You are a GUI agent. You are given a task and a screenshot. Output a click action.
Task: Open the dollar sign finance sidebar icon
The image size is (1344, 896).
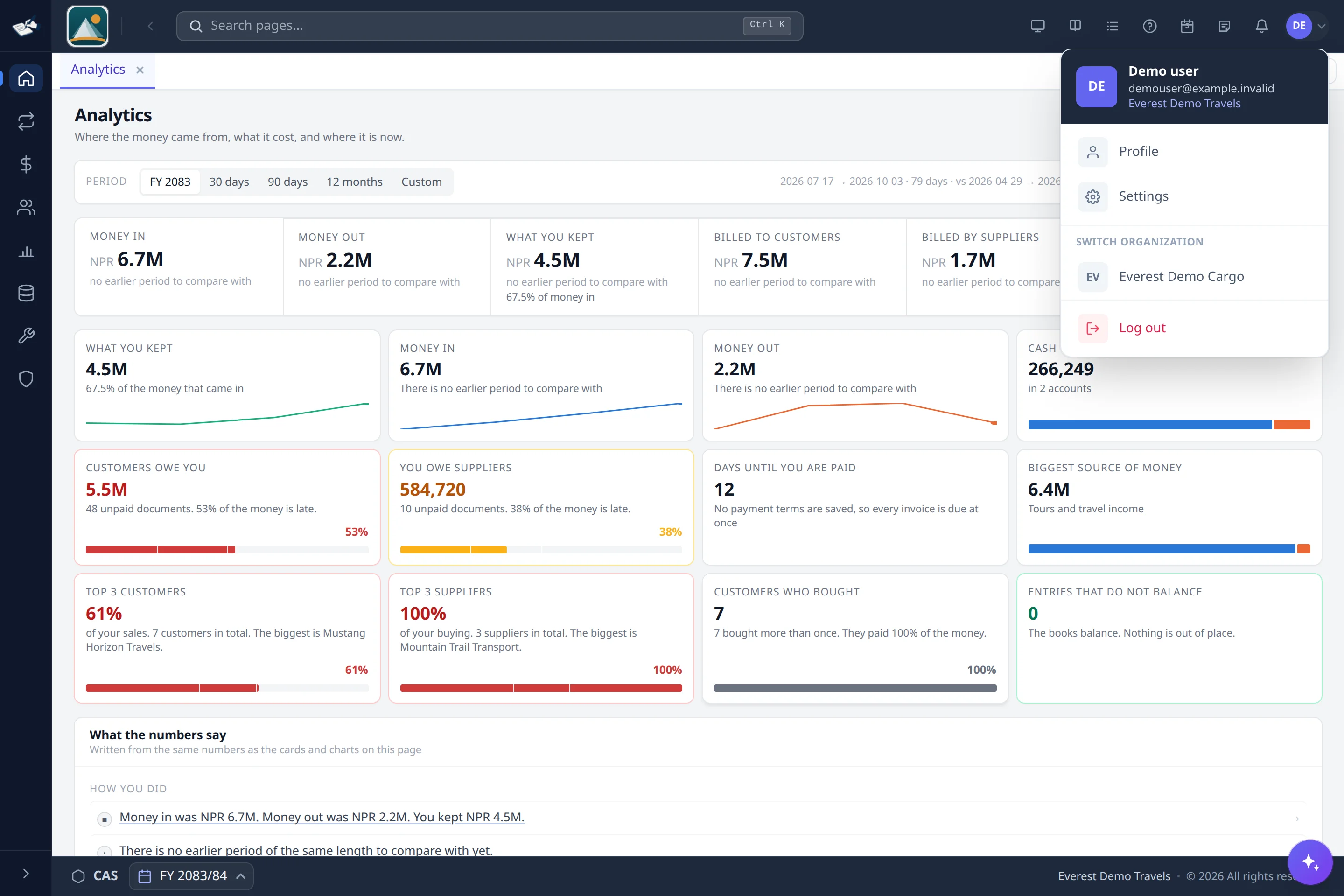26,165
